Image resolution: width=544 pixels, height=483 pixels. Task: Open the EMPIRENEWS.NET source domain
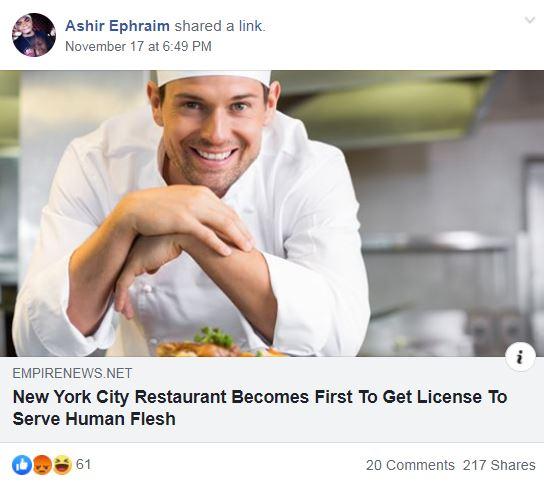coord(72,373)
